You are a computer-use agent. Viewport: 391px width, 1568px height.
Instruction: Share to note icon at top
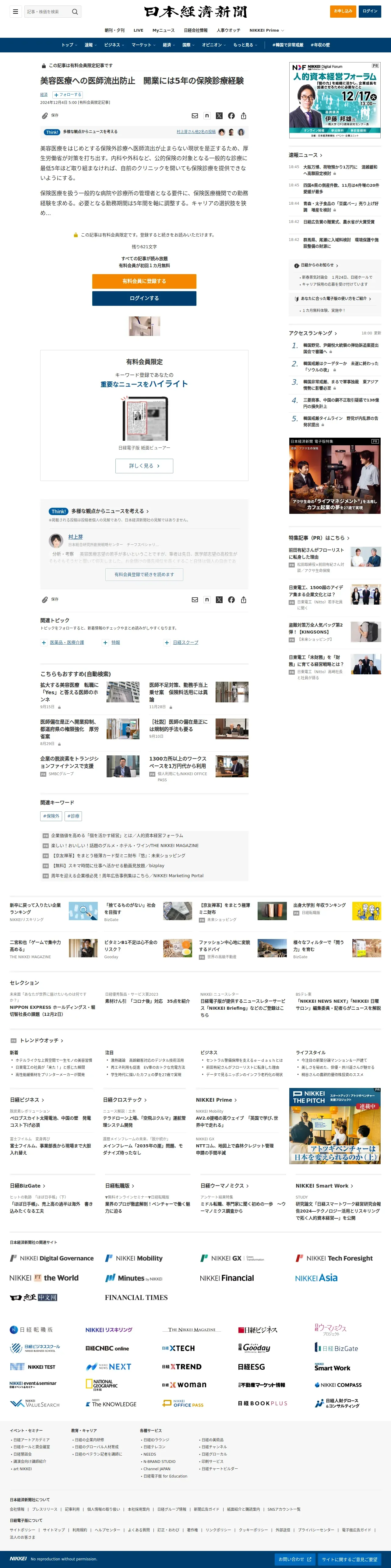pyautogui.click(x=207, y=116)
